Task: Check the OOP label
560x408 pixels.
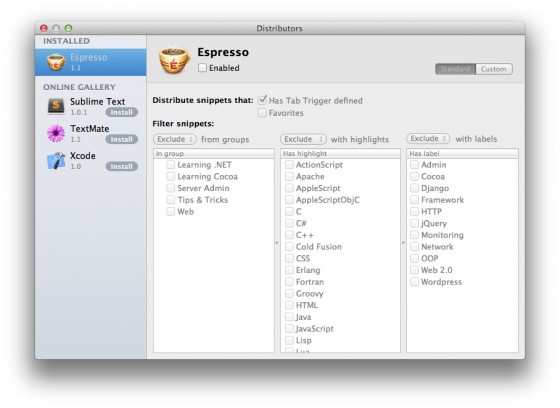Action: point(414,258)
